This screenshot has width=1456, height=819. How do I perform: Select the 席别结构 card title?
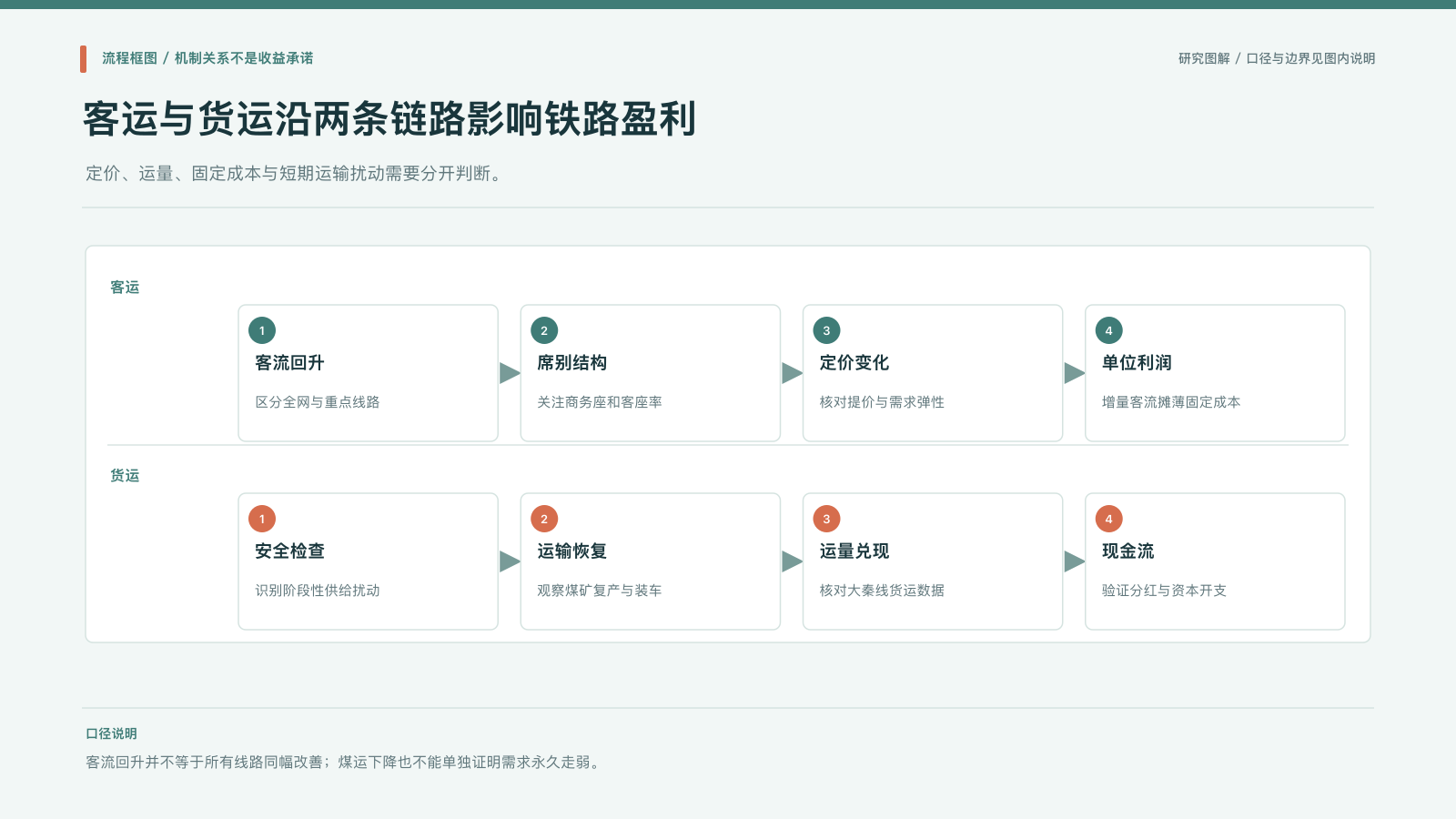click(x=571, y=363)
